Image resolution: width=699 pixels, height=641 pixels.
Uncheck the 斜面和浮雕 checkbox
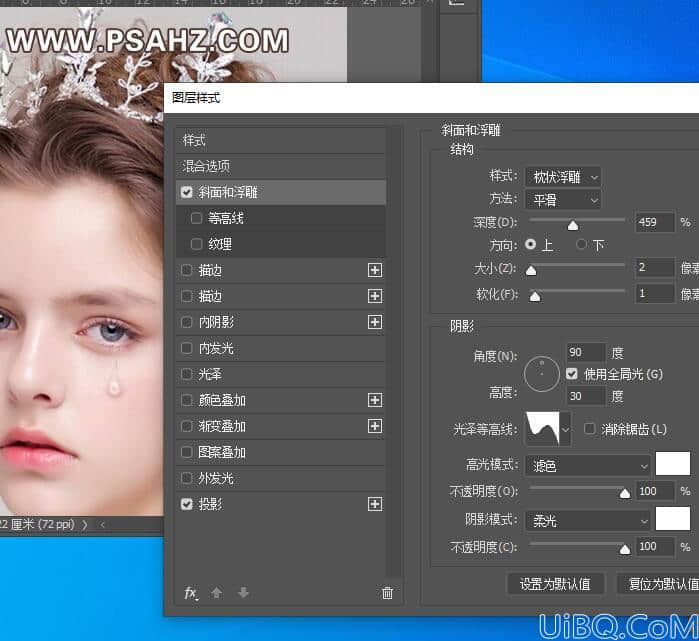click(x=187, y=192)
